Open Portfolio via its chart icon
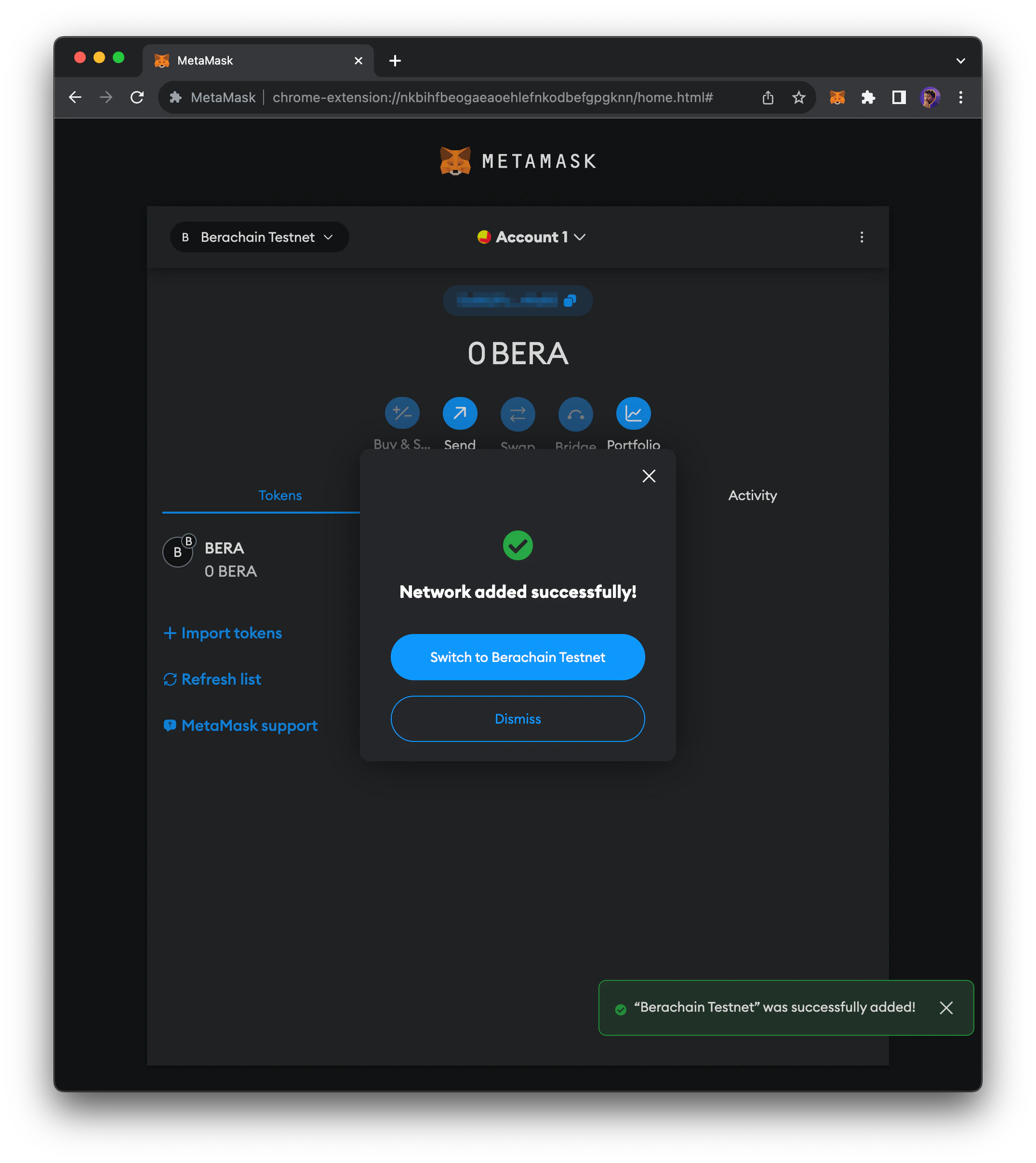Screen dimensions: 1036x1163 [x=633, y=414]
